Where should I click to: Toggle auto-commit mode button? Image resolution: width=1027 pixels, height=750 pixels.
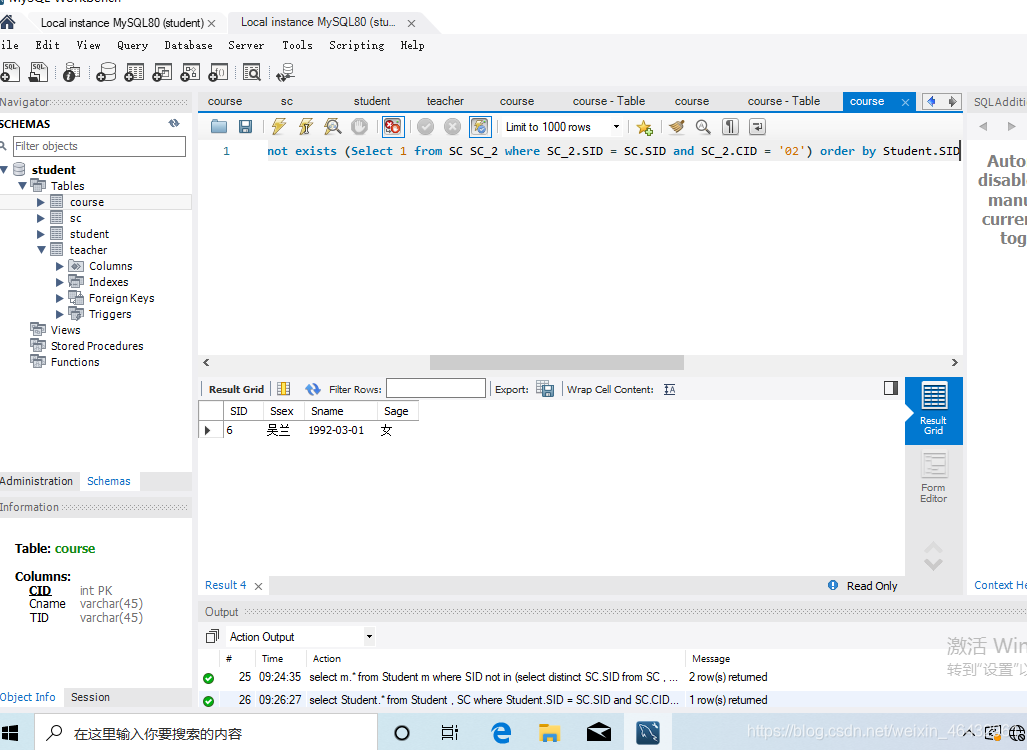coord(480,126)
